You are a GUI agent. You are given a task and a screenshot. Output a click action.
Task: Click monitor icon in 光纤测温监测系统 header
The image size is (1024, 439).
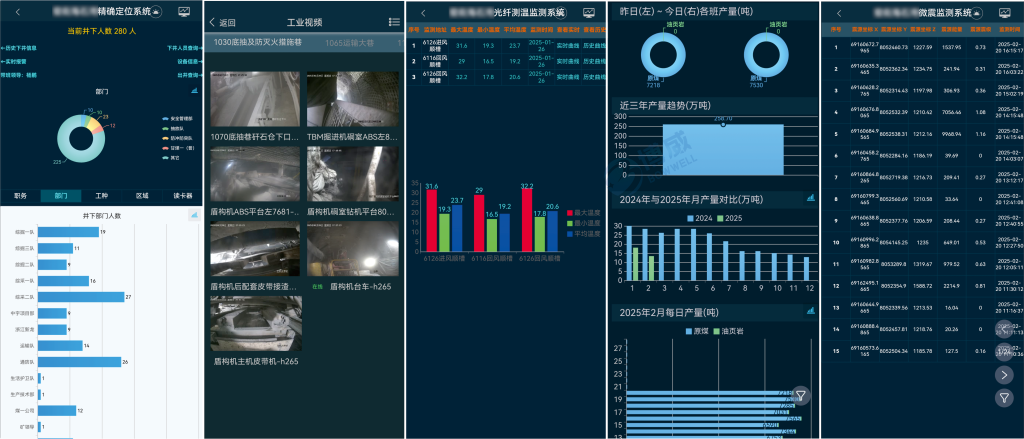pyautogui.click(x=589, y=12)
